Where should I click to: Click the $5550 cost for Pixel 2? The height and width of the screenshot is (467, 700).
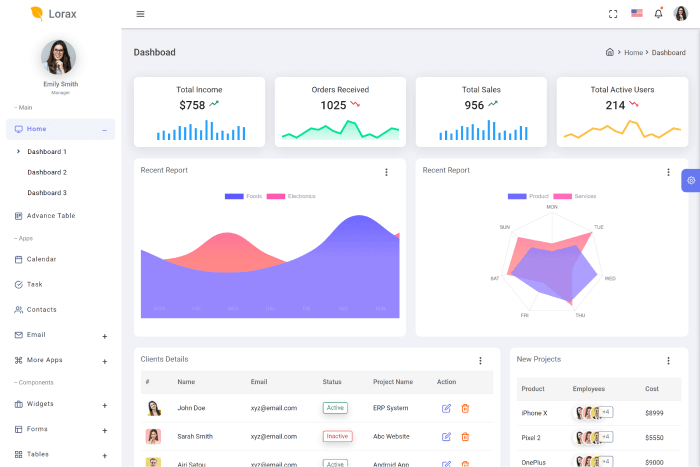[x=654, y=438]
